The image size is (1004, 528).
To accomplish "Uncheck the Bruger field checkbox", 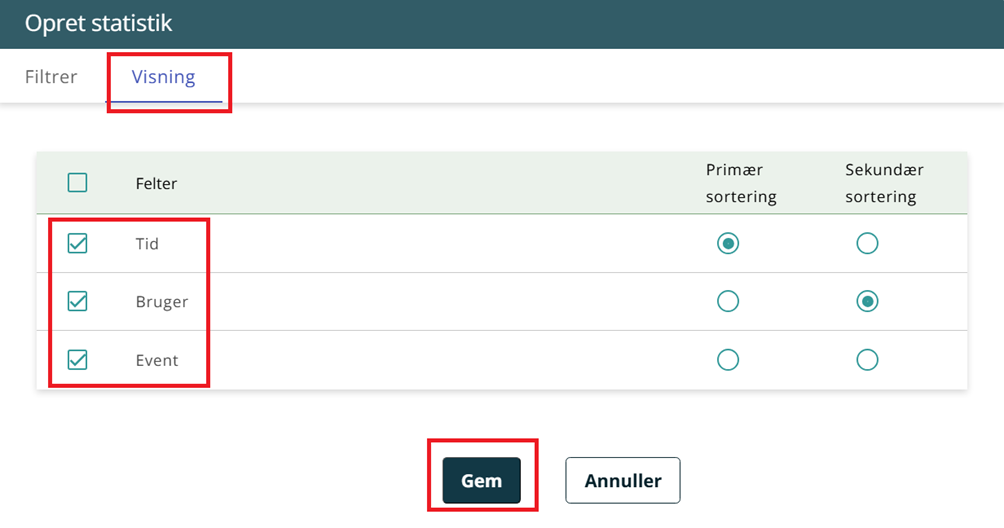I will [77, 301].
